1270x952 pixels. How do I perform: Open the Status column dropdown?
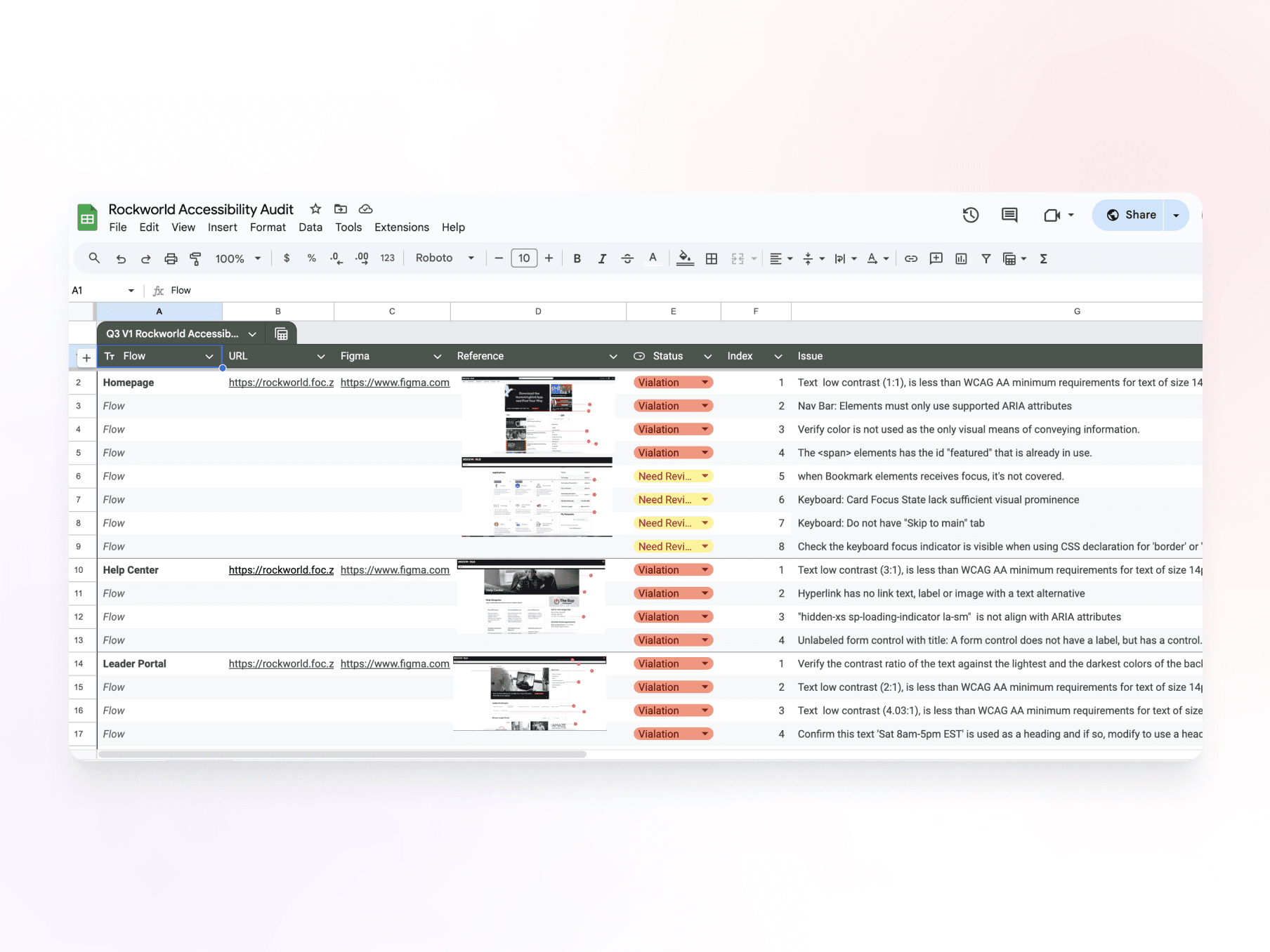(707, 357)
